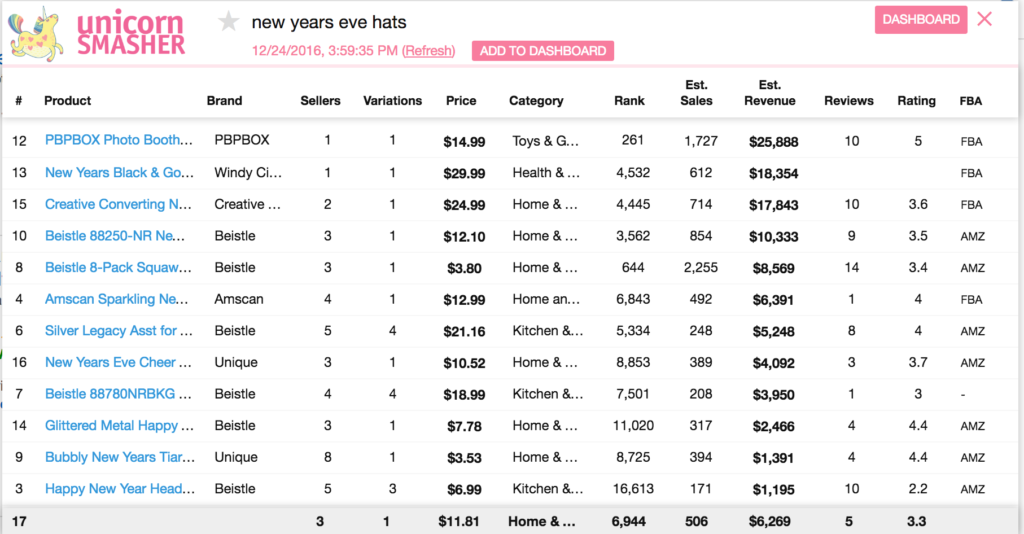
Task: Sort by Sellers column header
Action: 320,101
